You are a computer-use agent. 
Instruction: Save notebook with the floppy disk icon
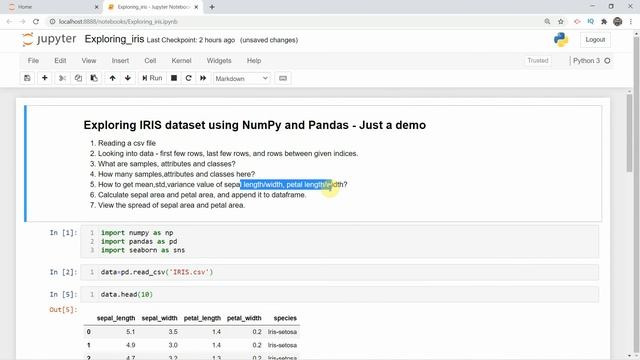pos(27,78)
